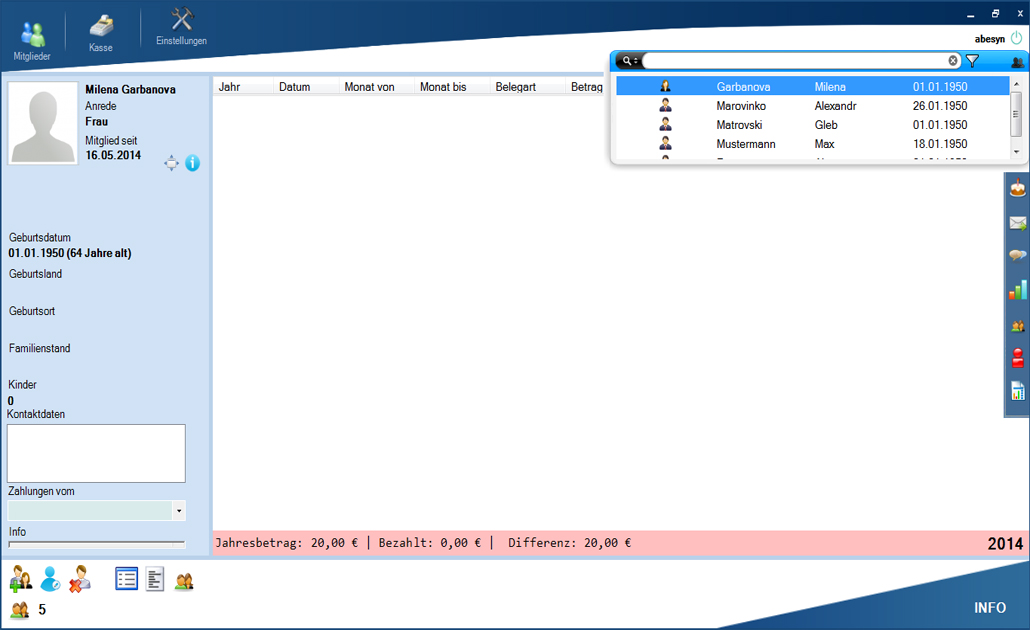1030x630 pixels.
Task: Click the birthday cake icon in sidebar
Action: (1018, 188)
